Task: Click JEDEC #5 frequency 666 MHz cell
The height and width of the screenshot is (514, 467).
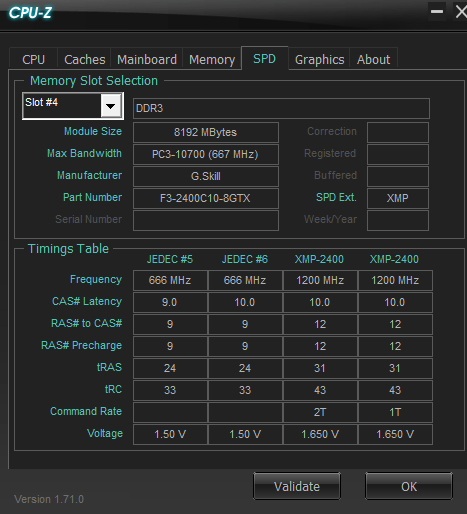Action: coord(170,280)
